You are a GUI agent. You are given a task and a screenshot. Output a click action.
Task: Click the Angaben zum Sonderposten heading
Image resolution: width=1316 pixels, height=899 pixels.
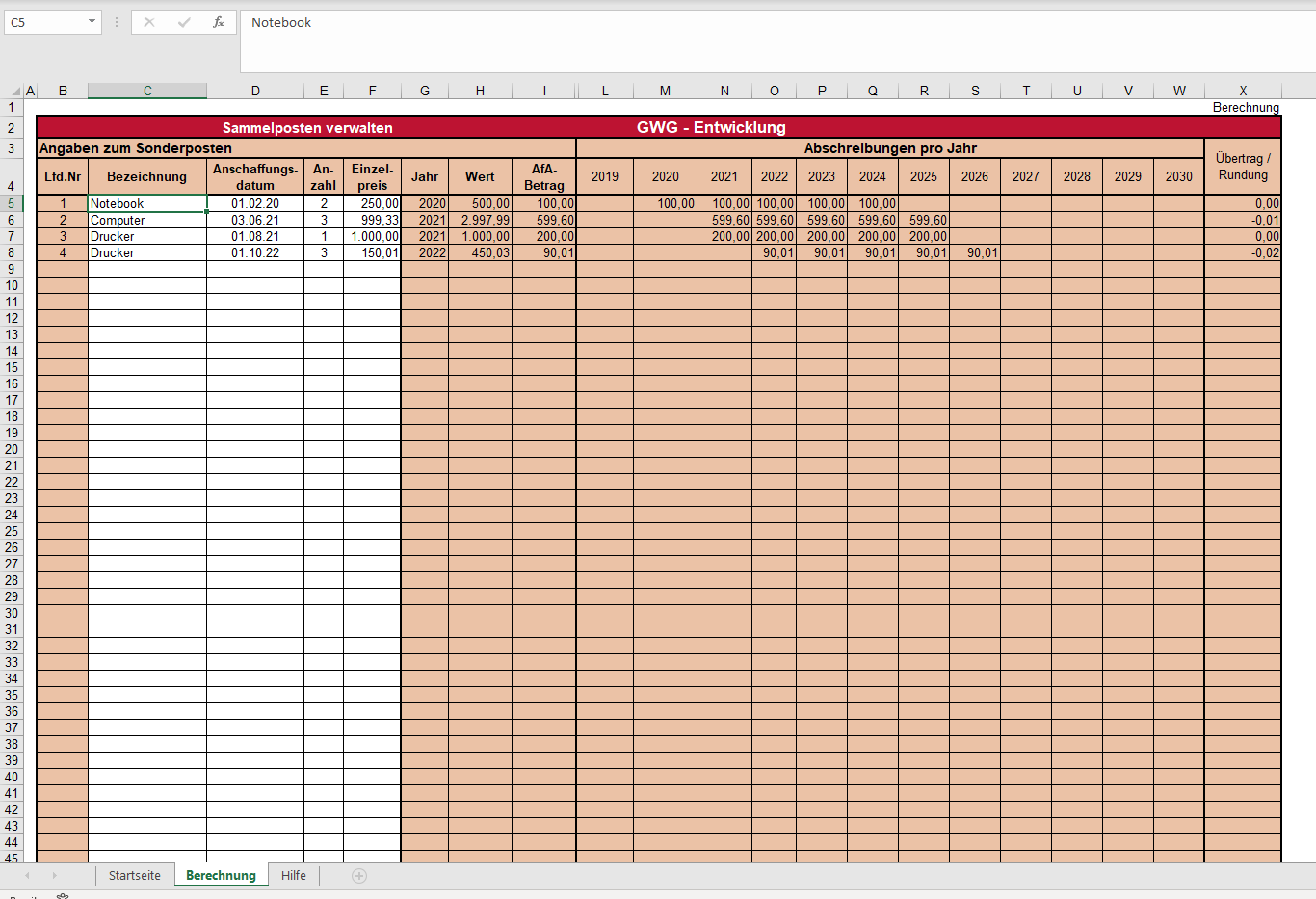[x=136, y=148]
